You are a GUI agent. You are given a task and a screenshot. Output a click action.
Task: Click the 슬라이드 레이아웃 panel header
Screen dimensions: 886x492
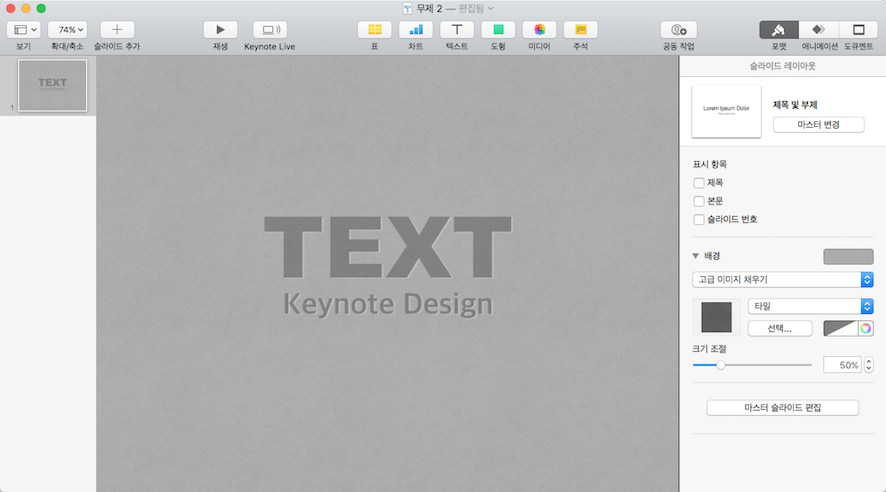click(783, 66)
